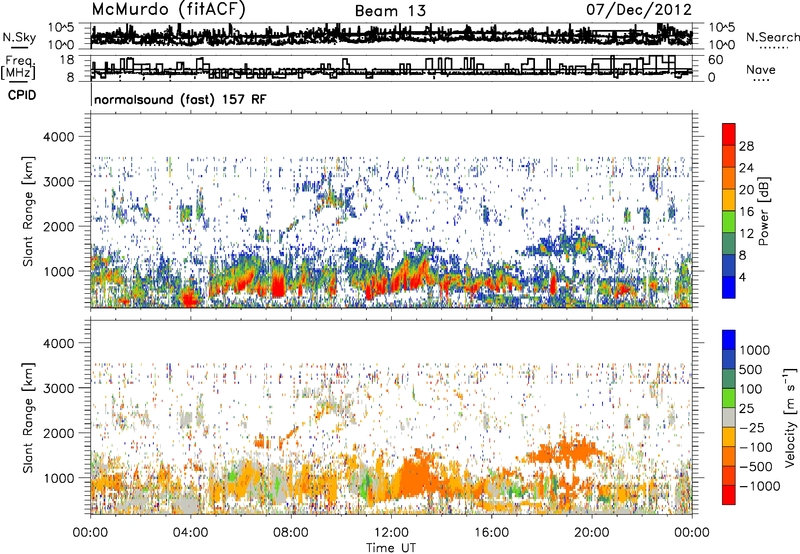Click the '-1000' velocity colorbar tick
This screenshot has height=554, width=800.
point(760,486)
